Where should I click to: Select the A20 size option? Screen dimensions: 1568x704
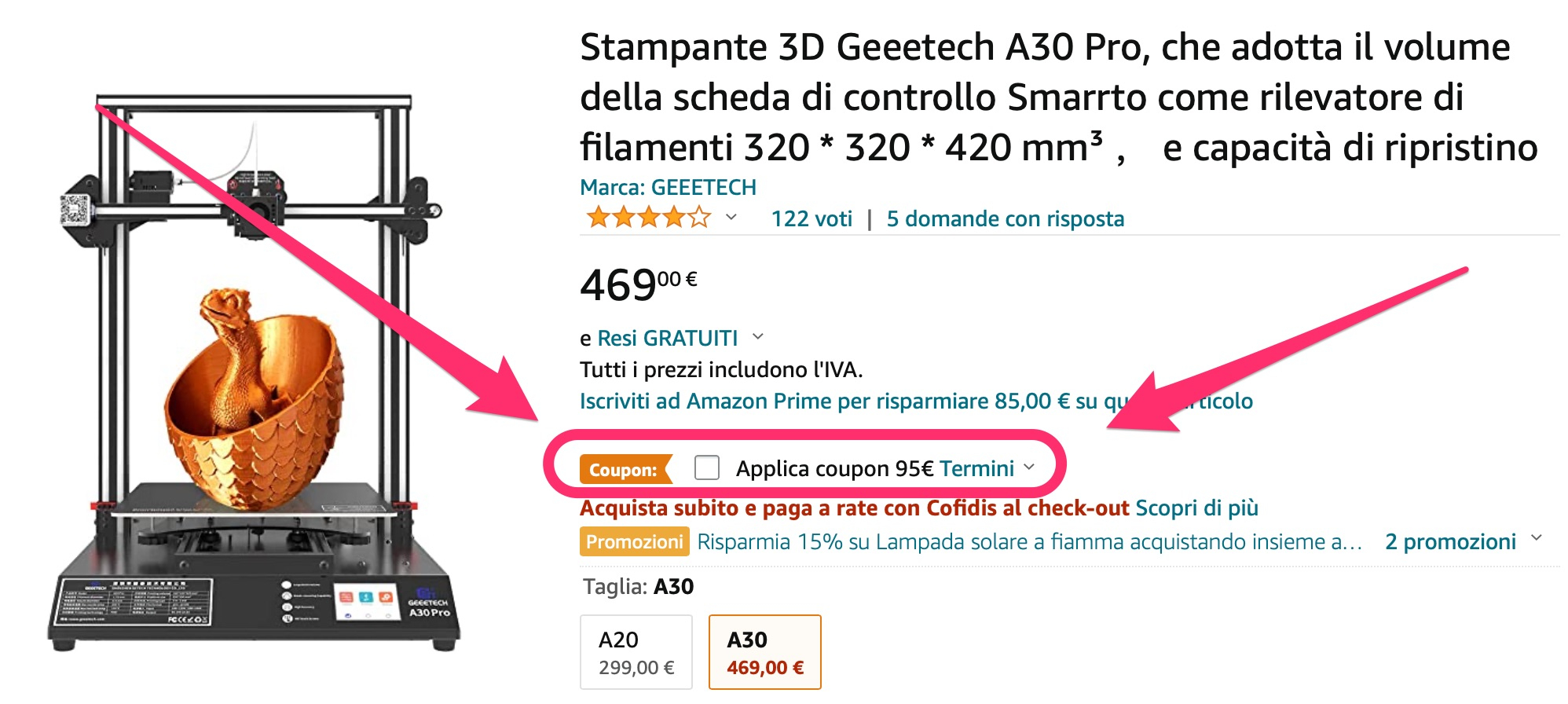pos(636,652)
